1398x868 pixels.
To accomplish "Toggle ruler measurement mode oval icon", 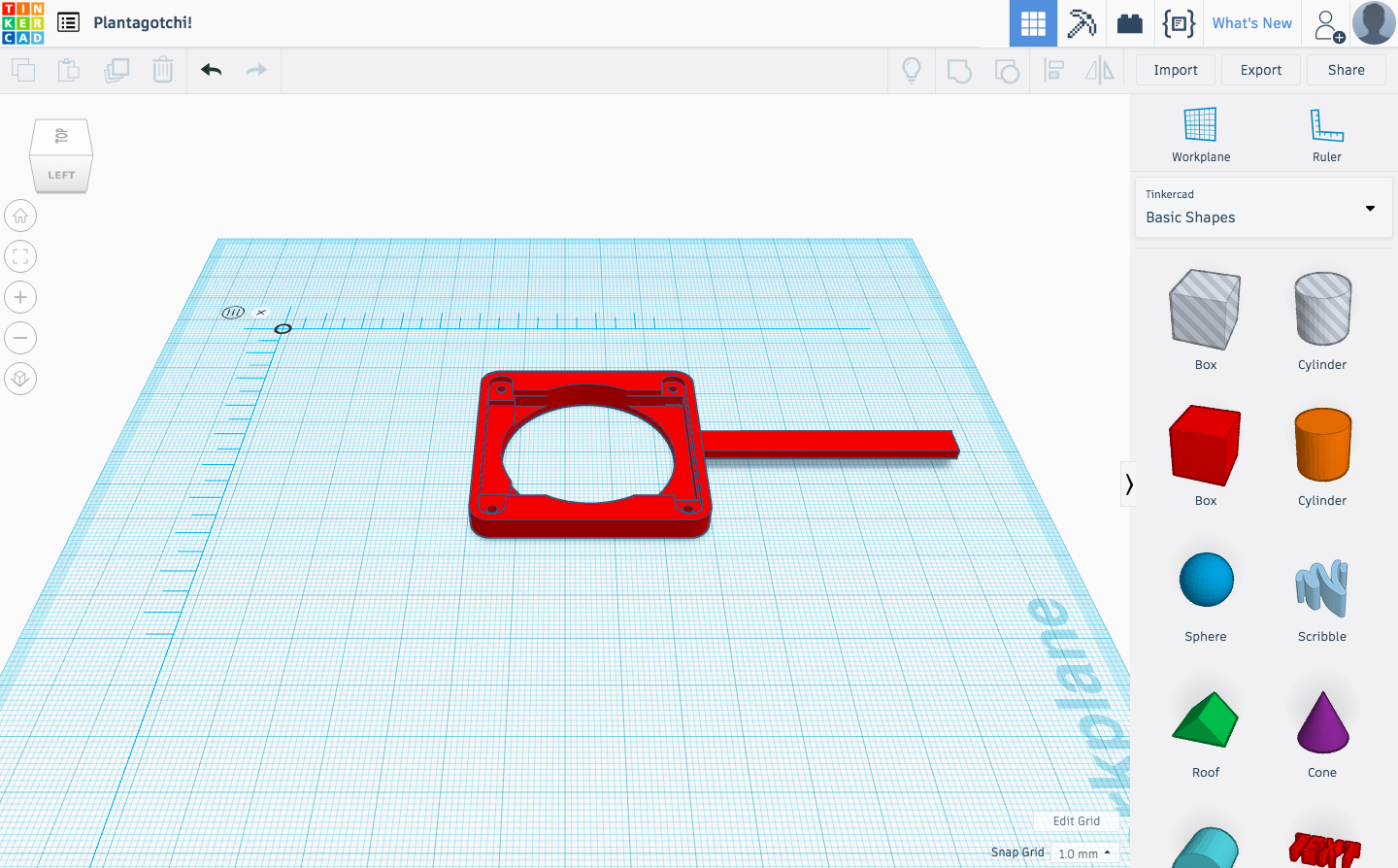I will click(233, 312).
